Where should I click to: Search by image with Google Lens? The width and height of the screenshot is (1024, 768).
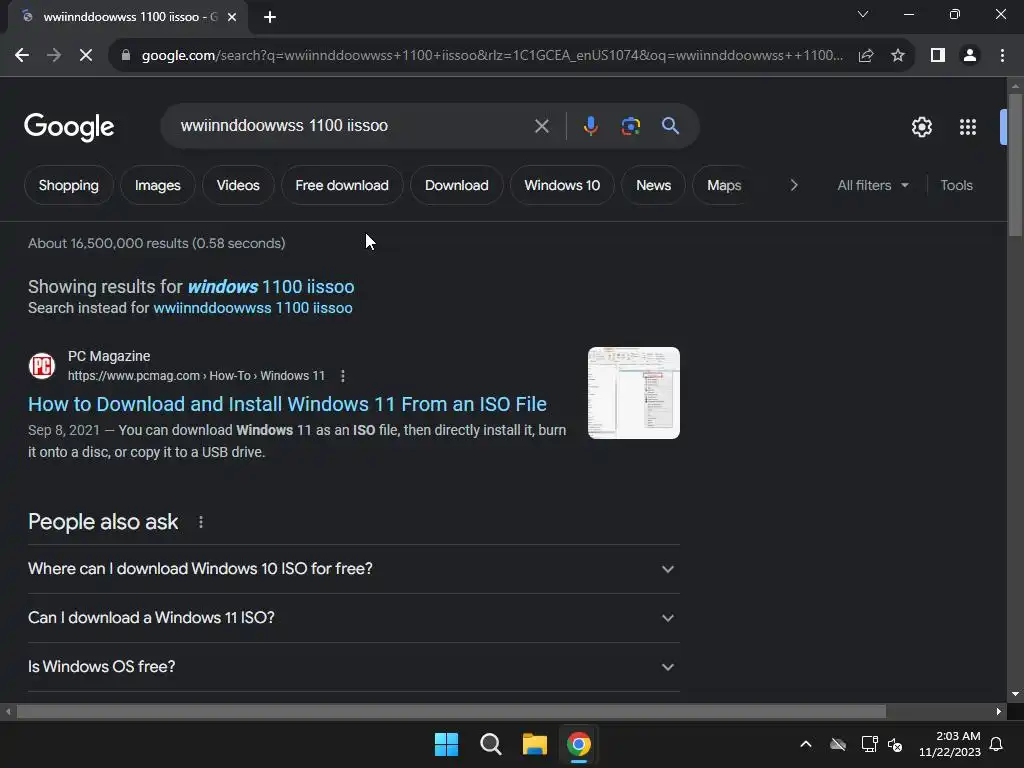(x=631, y=126)
